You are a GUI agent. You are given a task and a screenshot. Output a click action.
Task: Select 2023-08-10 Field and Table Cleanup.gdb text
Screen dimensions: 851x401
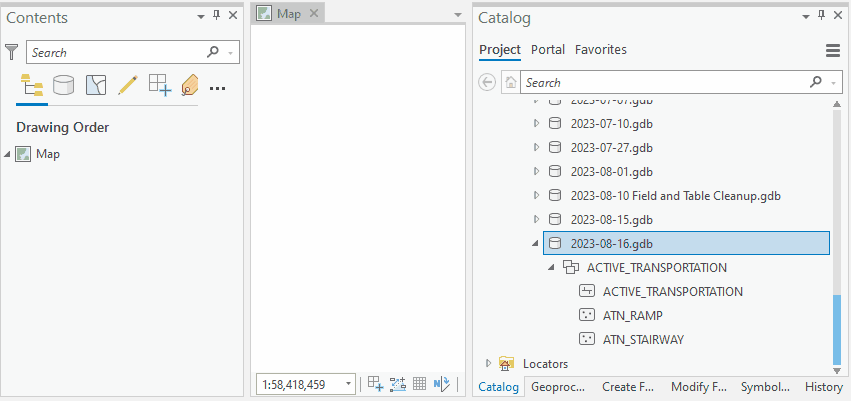[676, 195]
